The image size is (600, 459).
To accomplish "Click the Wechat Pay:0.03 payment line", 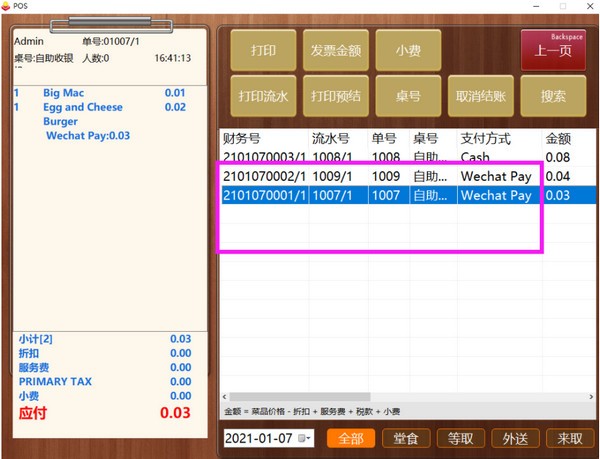I will (x=88, y=136).
